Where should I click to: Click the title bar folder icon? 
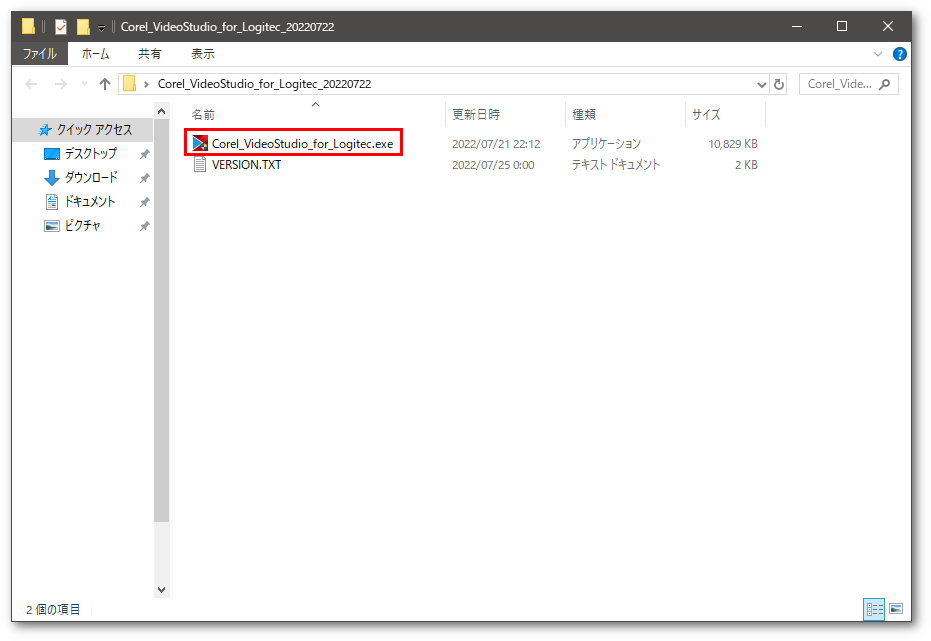pyautogui.click(x=28, y=27)
